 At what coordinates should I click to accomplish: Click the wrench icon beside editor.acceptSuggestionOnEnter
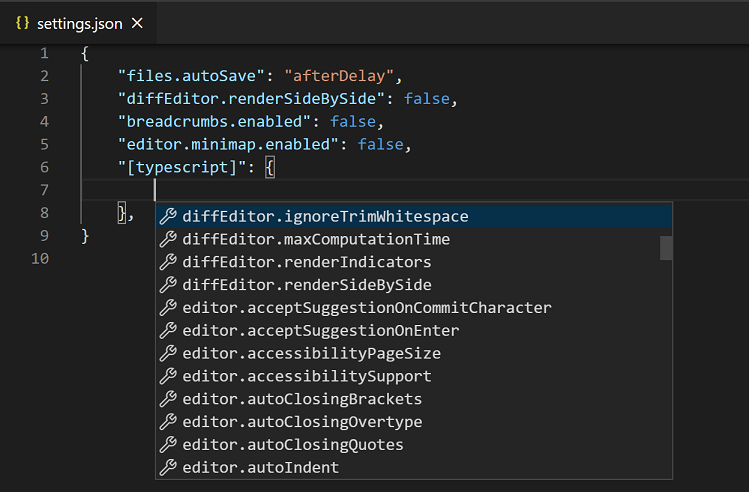coord(168,330)
